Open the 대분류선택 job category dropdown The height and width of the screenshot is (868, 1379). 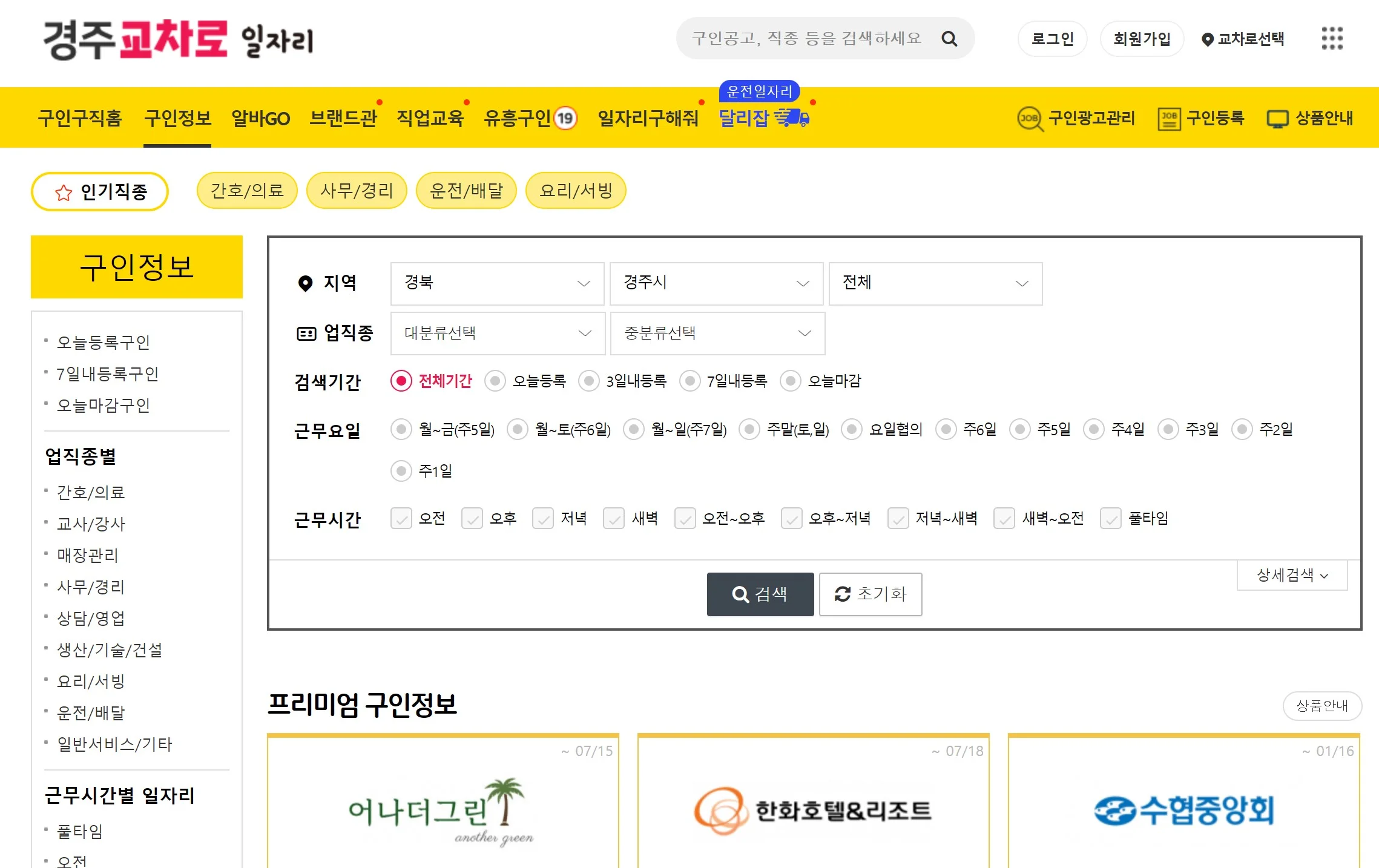pos(498,333)
